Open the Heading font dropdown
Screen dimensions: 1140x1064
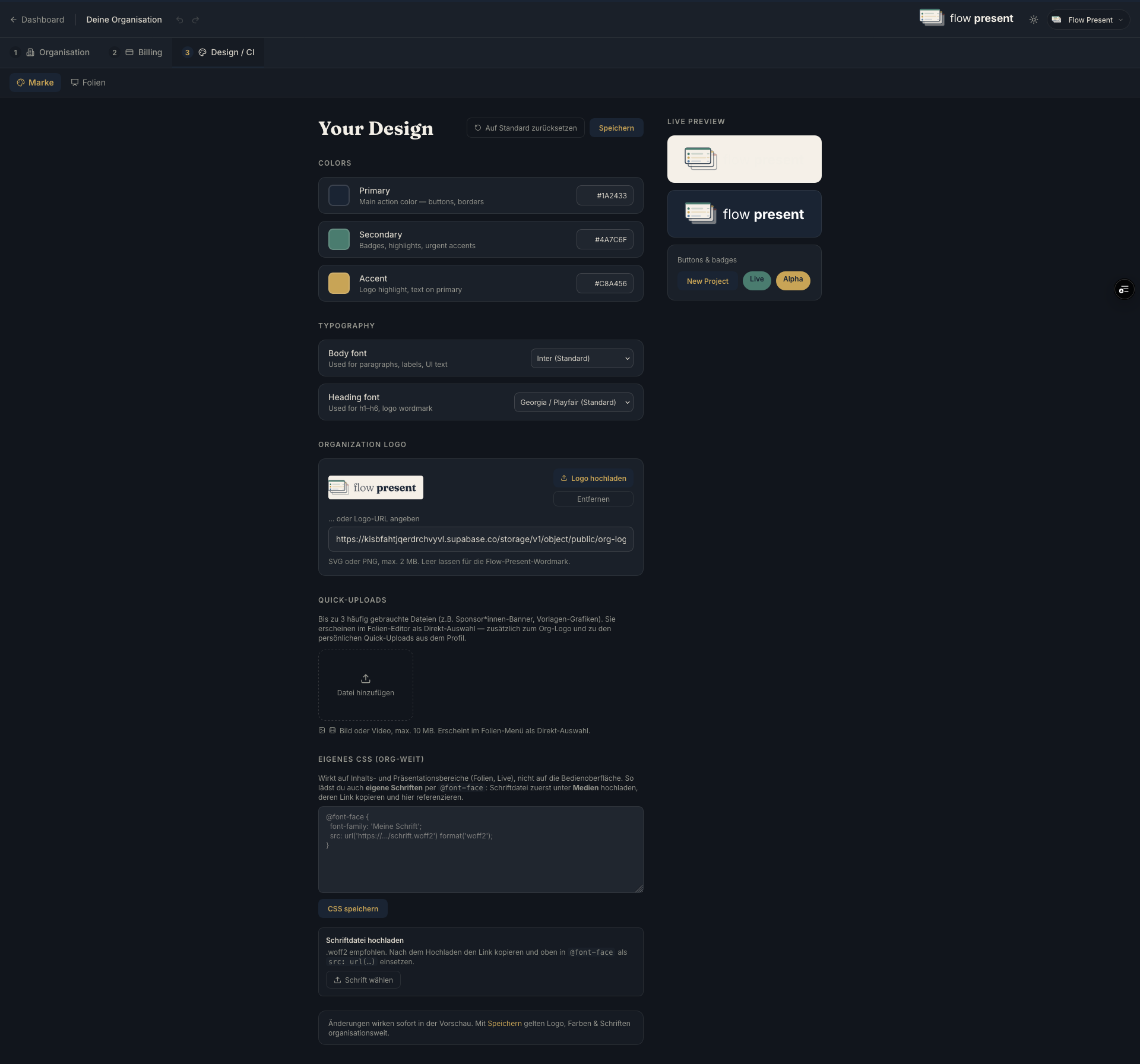click(x=574, y=402)
